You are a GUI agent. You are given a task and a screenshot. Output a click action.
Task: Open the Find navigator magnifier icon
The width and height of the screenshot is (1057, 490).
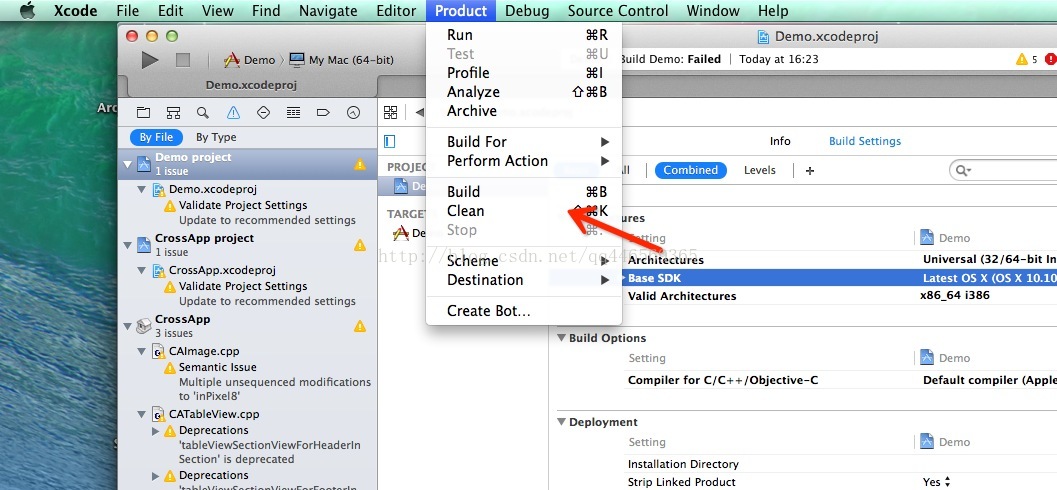(x=203, y=113)
